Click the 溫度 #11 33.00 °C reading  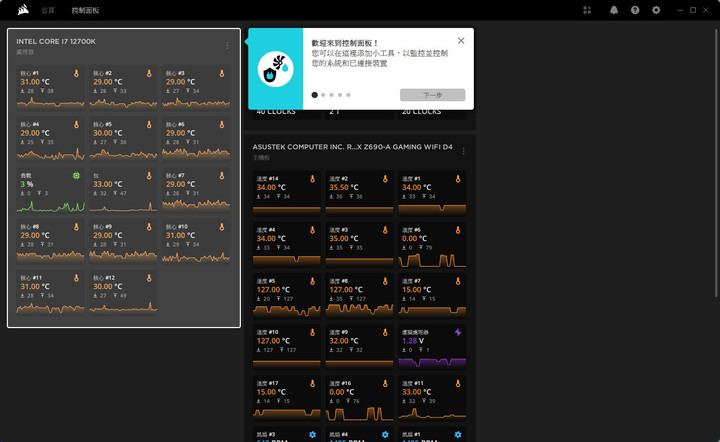click(x=416, y=392)
